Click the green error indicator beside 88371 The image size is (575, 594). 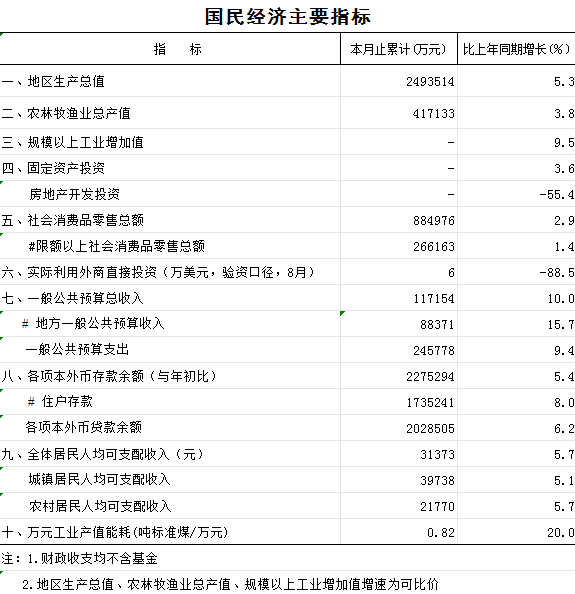pos(342,313)
